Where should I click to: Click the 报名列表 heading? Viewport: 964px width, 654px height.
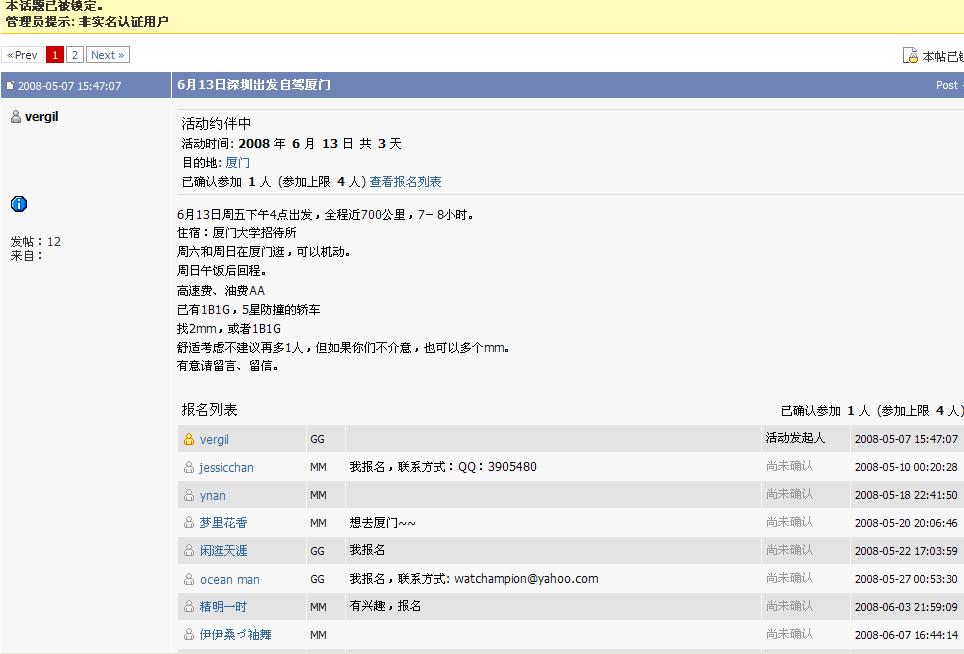click(x=209, y=410)
